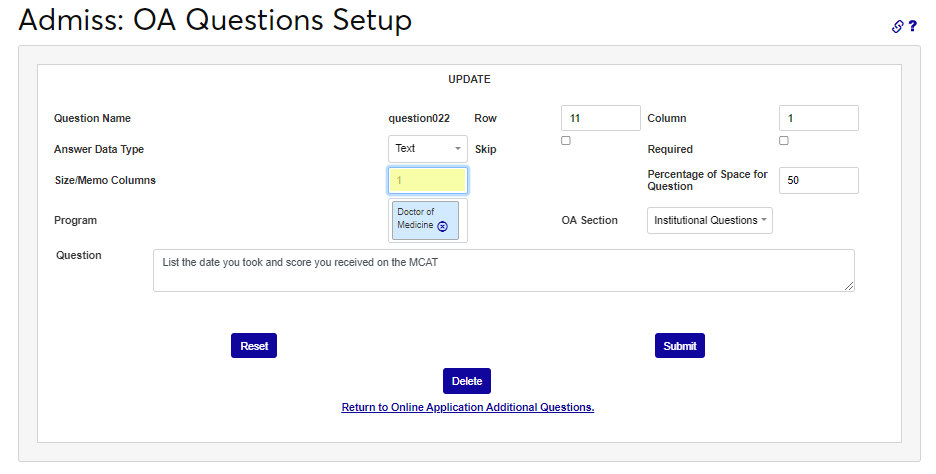Click the question022 name value
Image resolution: width=936 pixels, height=474 pixels.
[419, 118]
